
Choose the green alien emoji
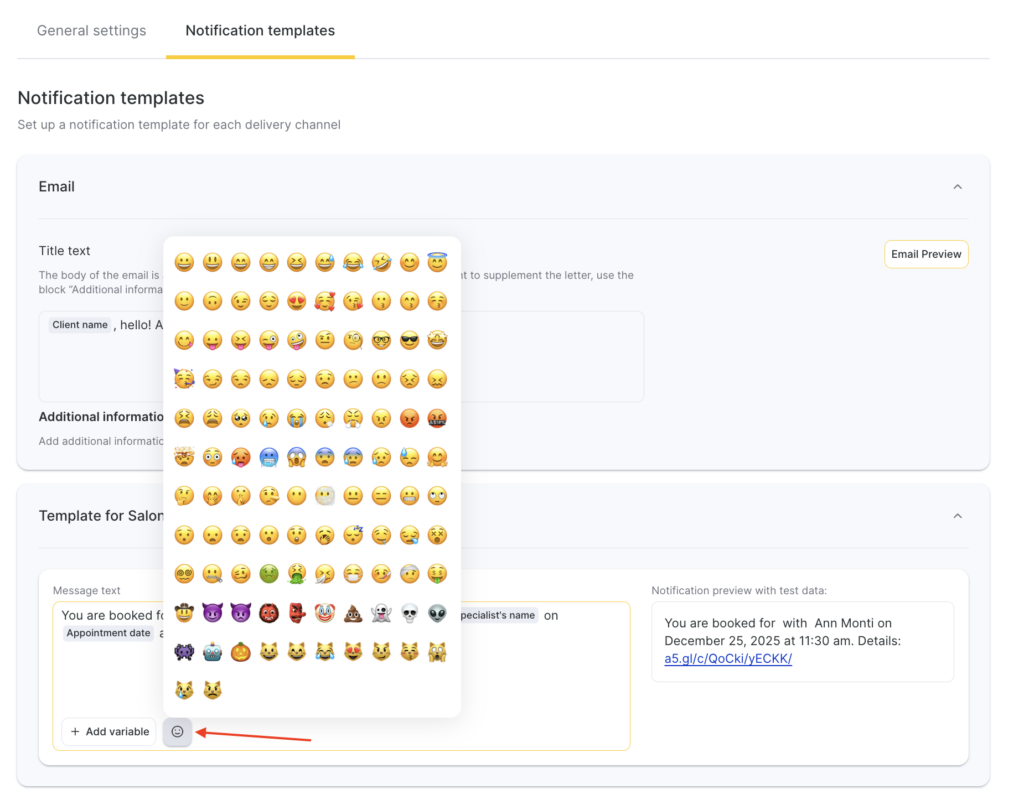pos(437,613)
